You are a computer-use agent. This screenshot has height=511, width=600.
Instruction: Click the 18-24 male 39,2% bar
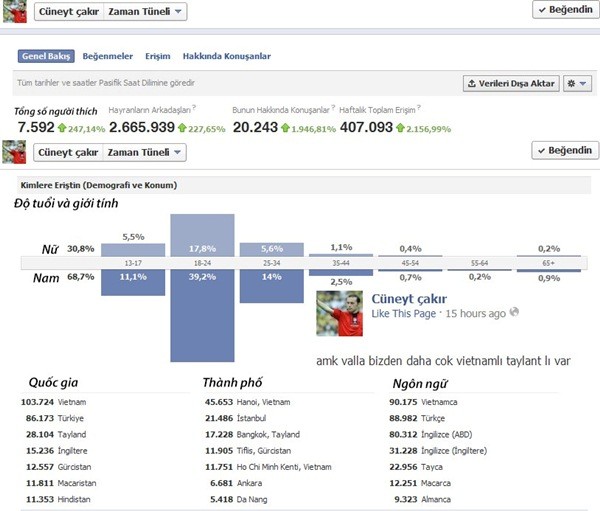pyautogui.click(x=202, y=315)
